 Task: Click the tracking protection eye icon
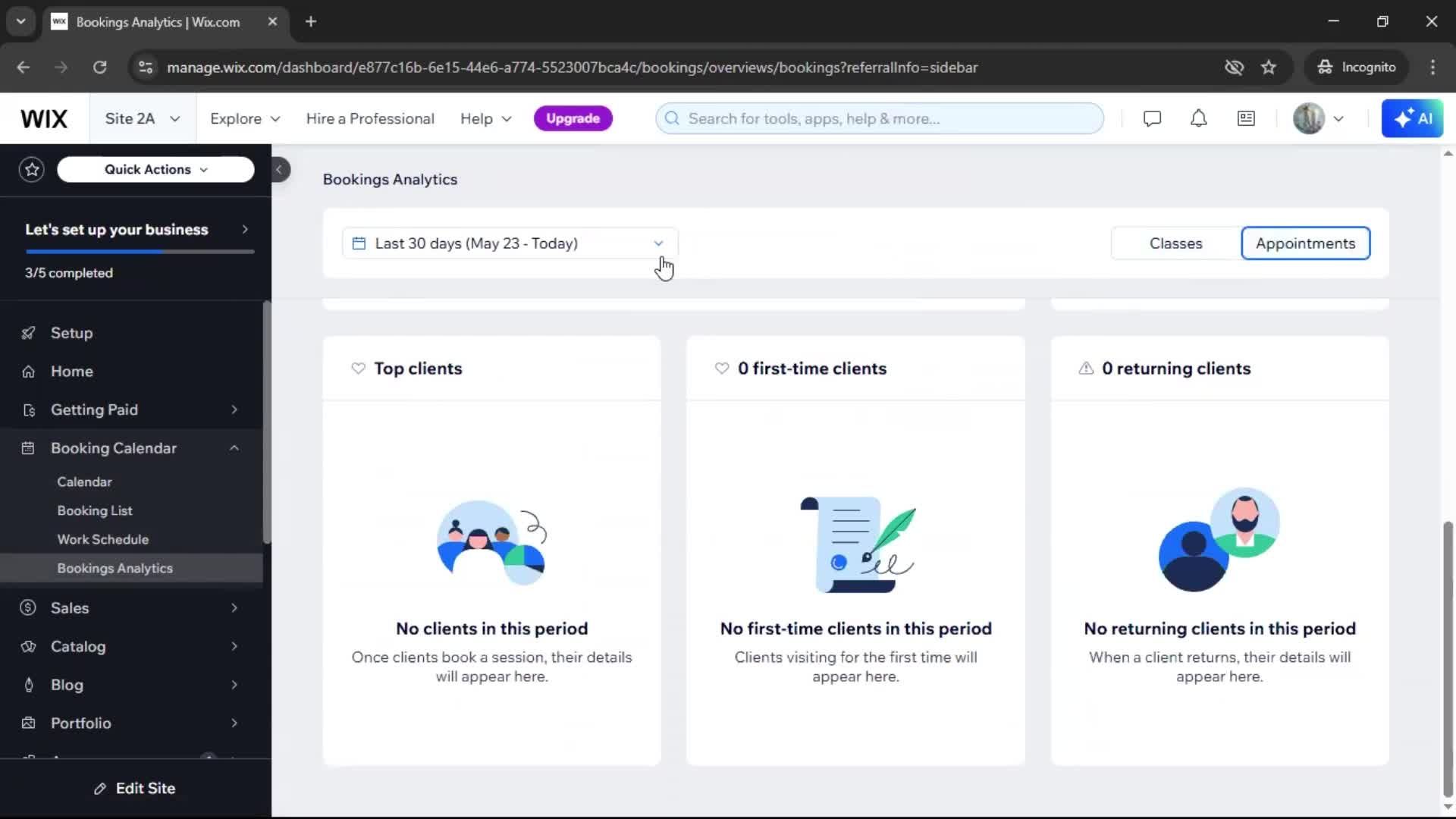[1234, 67]
